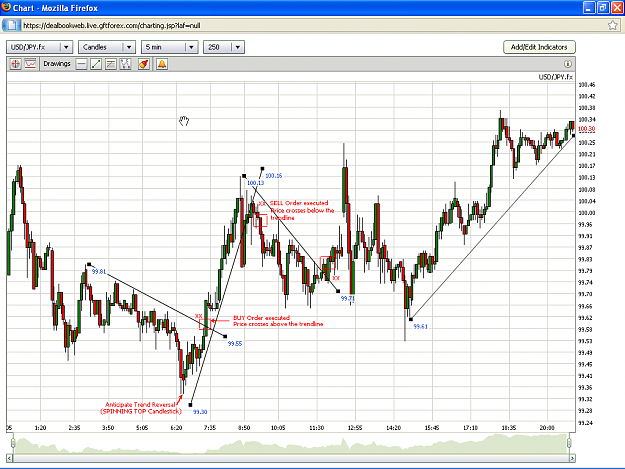The width and height of the screenshot is (625, 469).
Task: Open the Candles chart type dropdown
Action: 107,47
